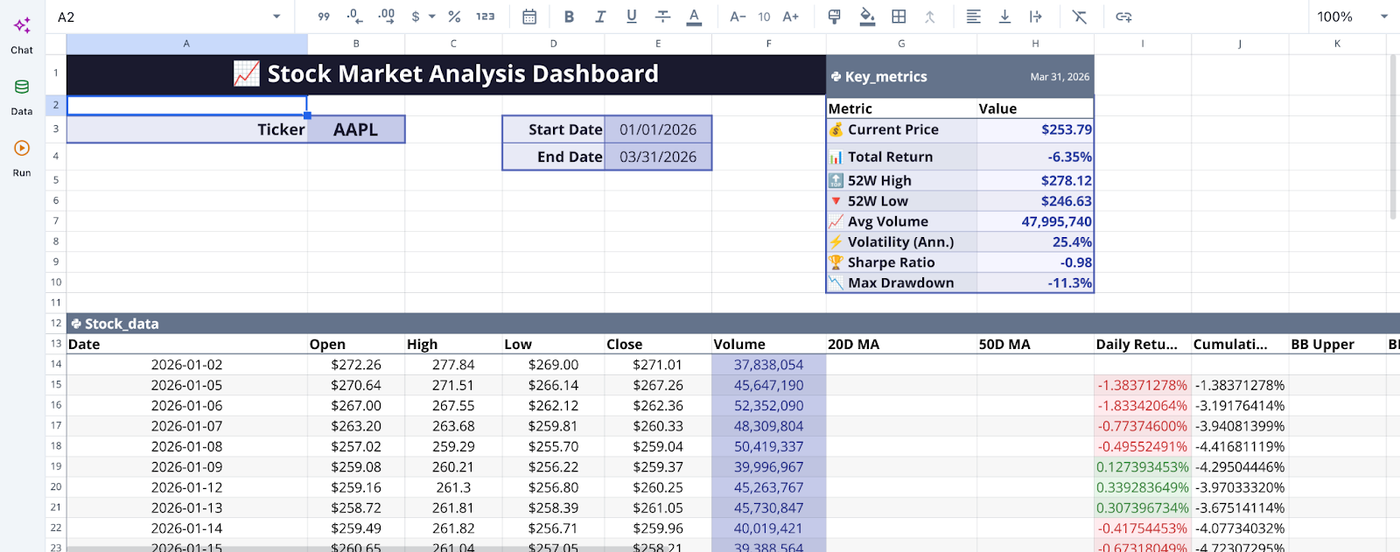This screenshot has width=1400, height=552.
Task: Increase decimal places
Action: pyautogui.click(x=387, y=16)
